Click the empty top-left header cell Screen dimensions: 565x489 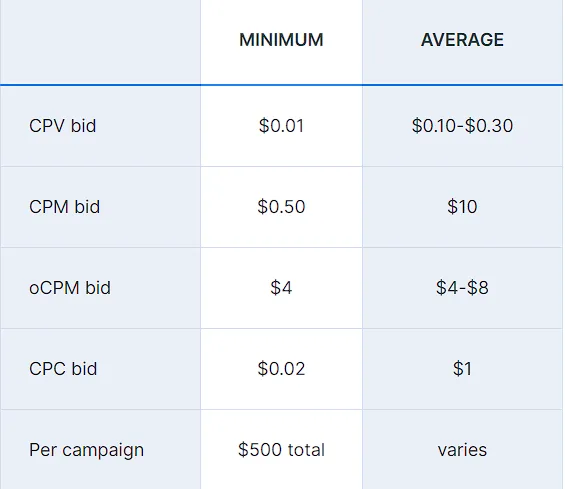[x=101, y=42]
